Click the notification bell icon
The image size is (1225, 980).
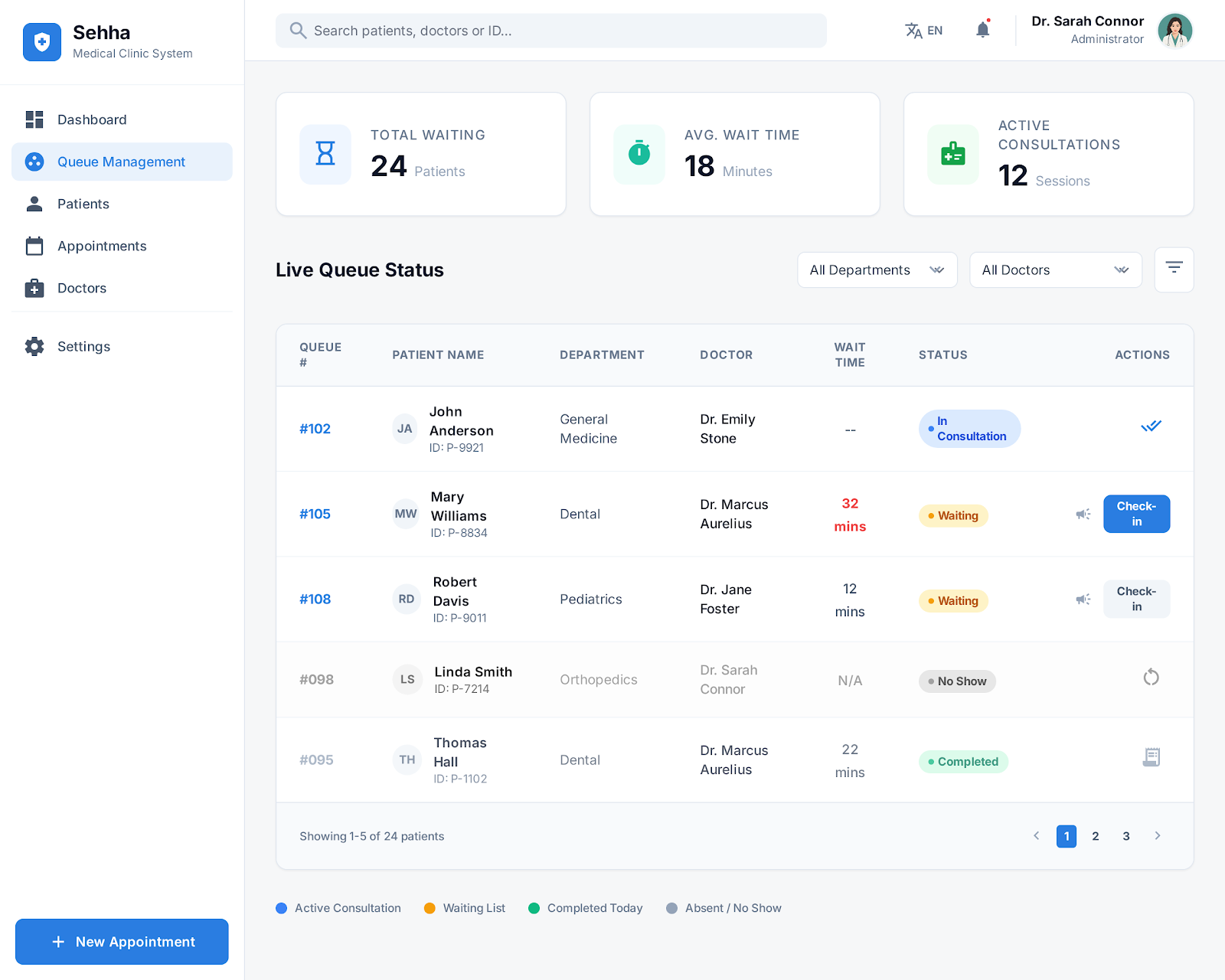pyautogui.click(x=982, y=30)
